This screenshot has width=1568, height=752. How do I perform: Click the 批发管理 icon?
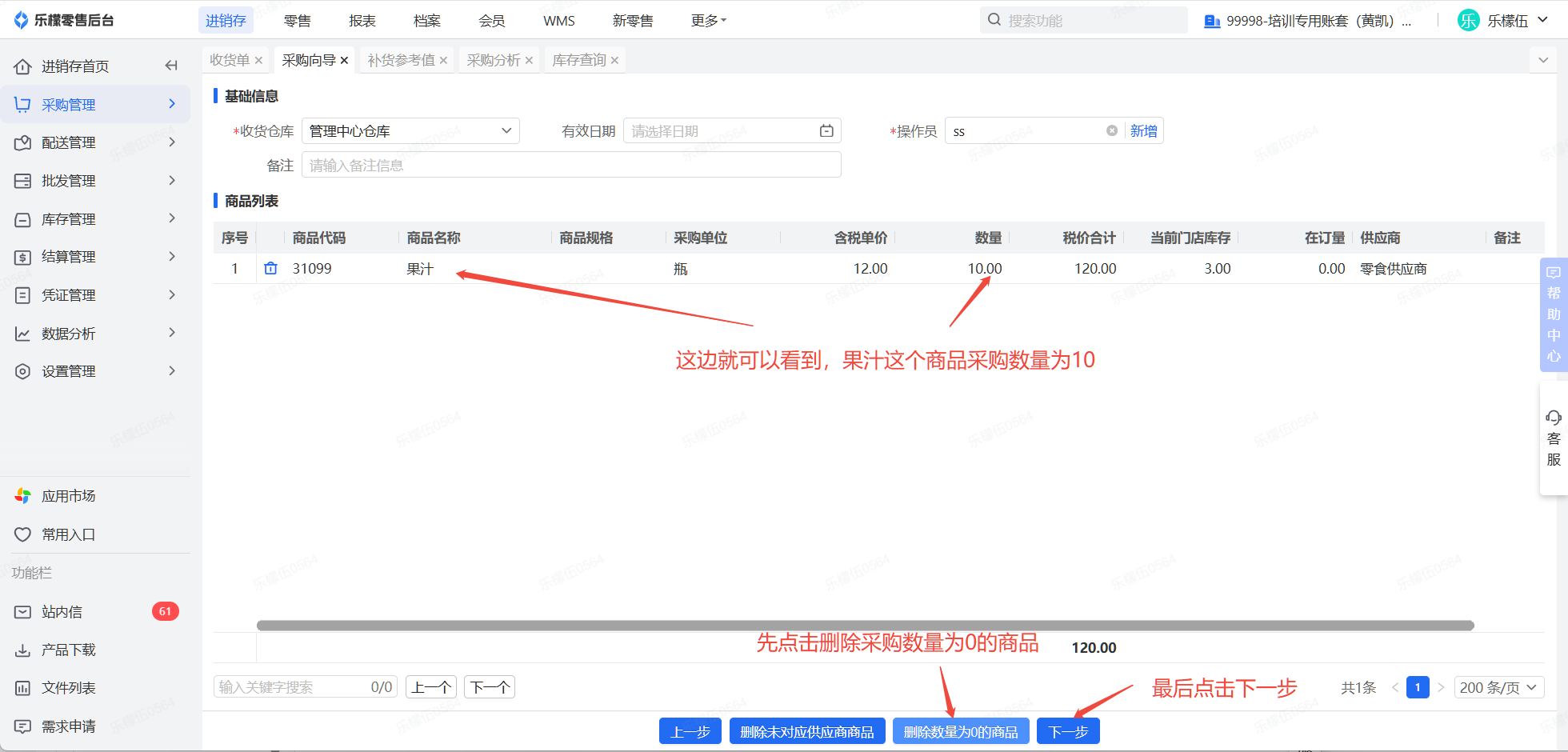[23, 181]
